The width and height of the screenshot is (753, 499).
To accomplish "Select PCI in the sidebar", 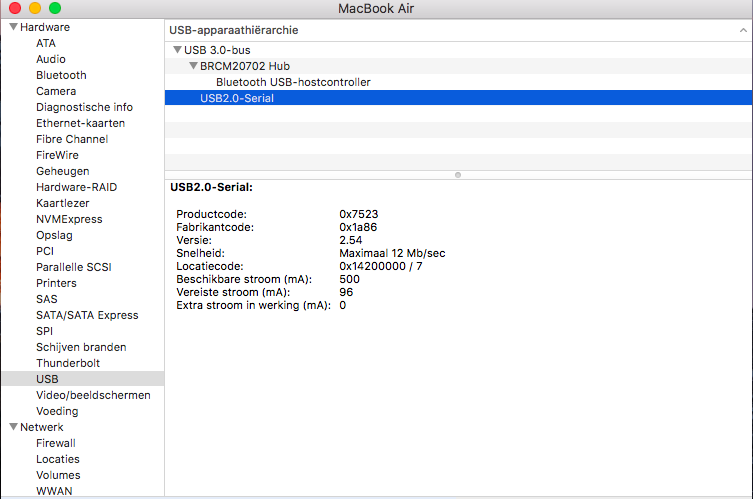I will pos(45,251).
